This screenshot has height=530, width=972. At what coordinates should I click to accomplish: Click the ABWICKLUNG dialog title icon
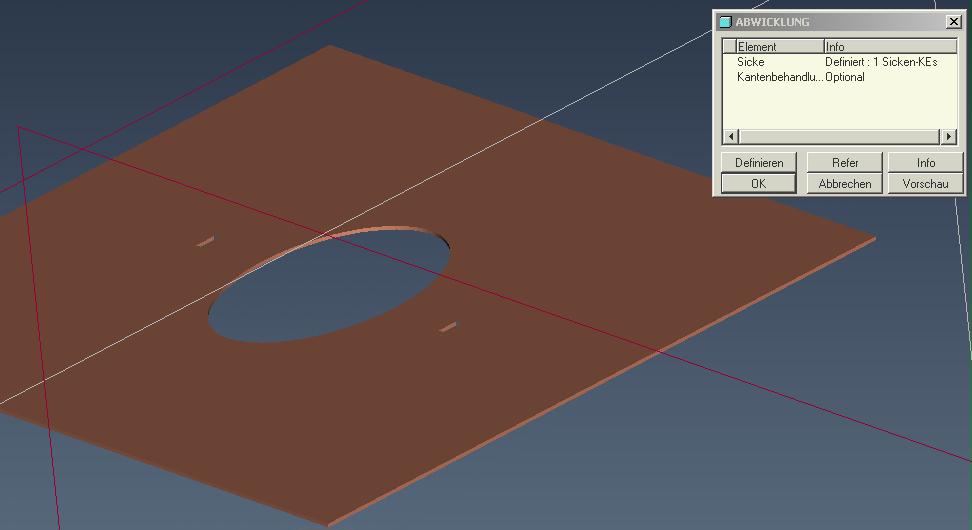725,22
